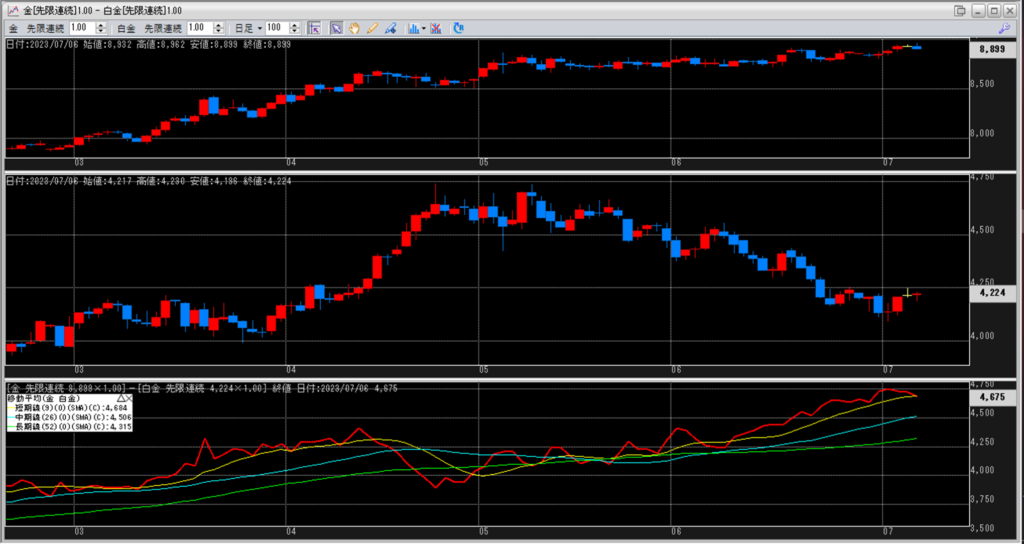Refresh the chart data
1024x544 pixels.
click(x=458, y=28)
